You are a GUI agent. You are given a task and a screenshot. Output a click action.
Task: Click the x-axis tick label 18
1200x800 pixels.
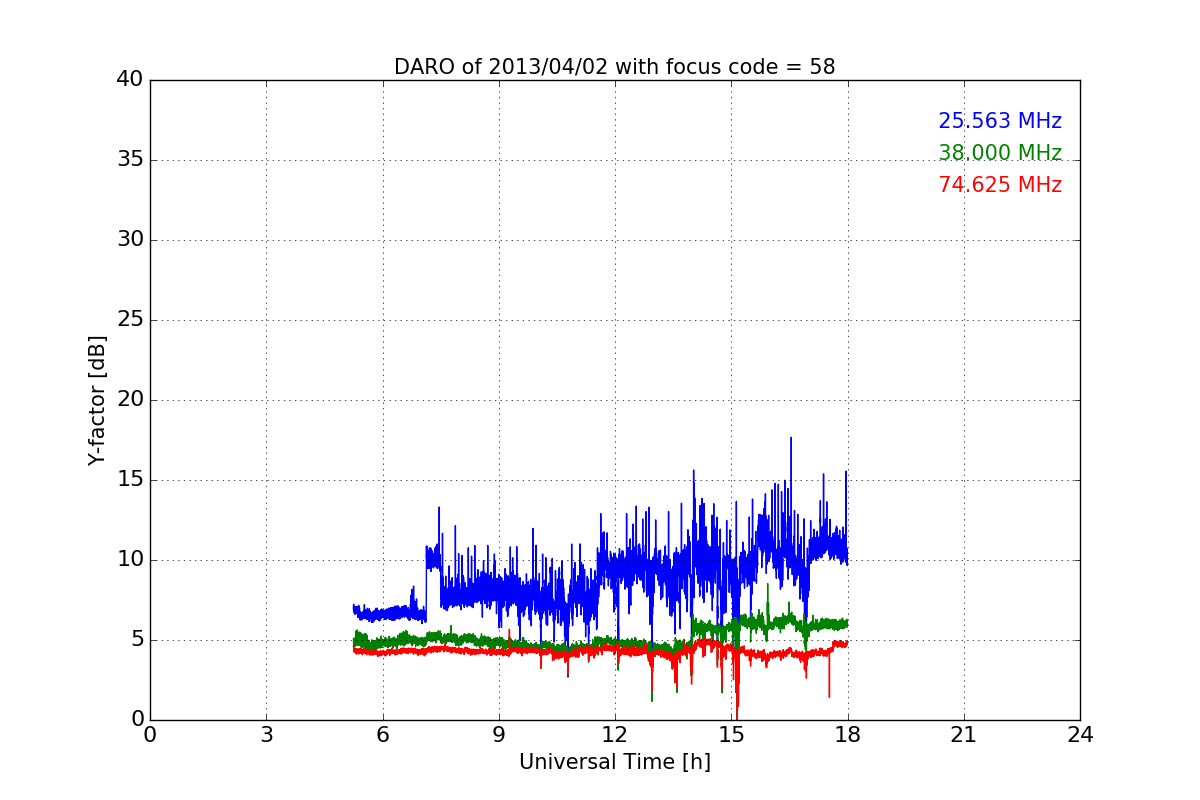pos(847,735)
